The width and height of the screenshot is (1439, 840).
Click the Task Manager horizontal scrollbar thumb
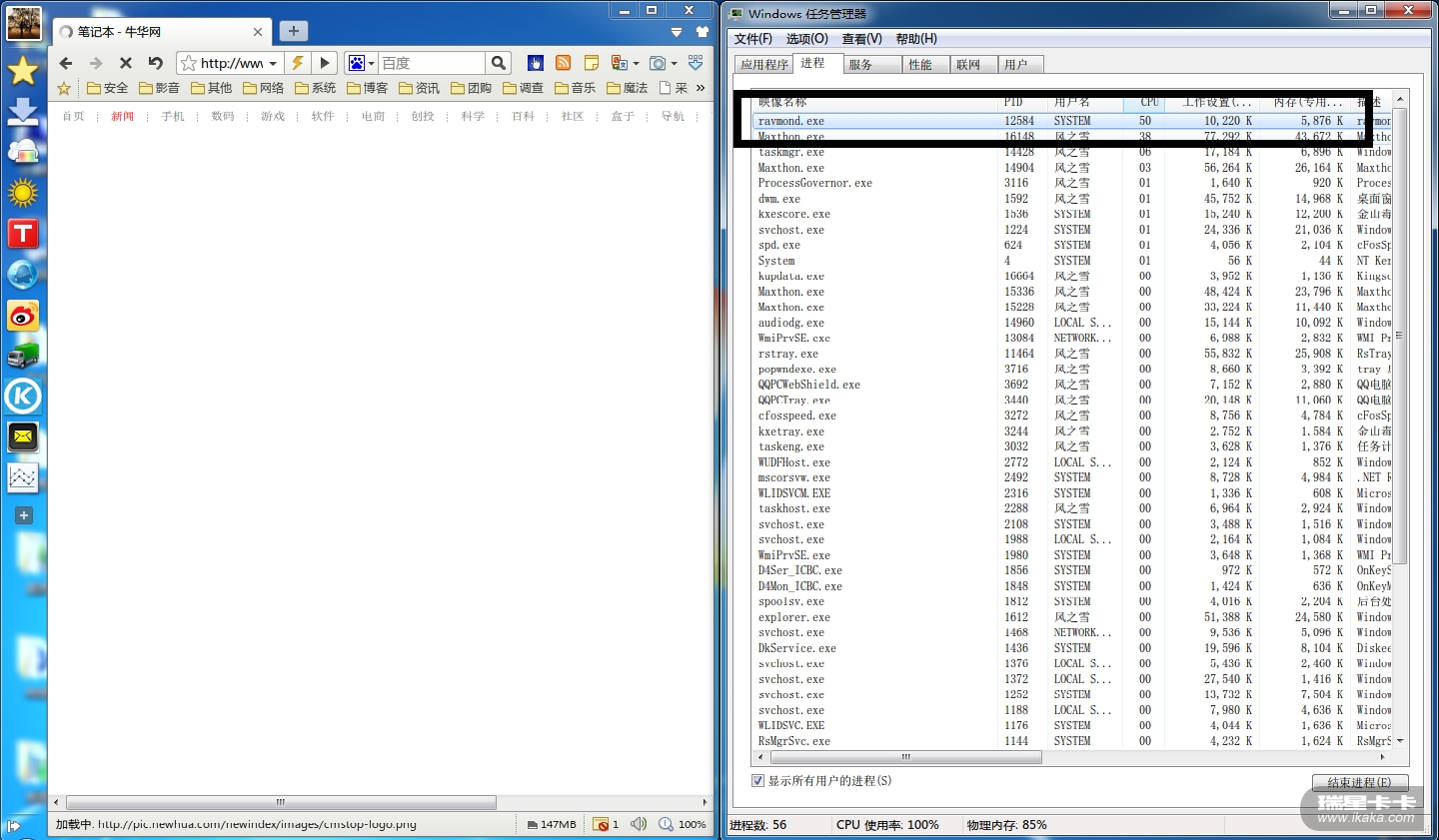click(906, 757)
